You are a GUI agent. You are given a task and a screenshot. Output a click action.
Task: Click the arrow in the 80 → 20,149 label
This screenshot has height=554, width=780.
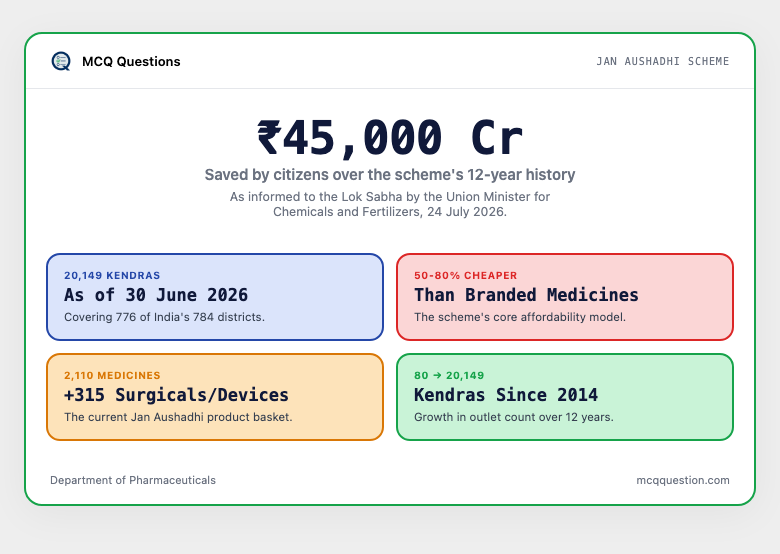pyautogui.click(x=437, y=375)
